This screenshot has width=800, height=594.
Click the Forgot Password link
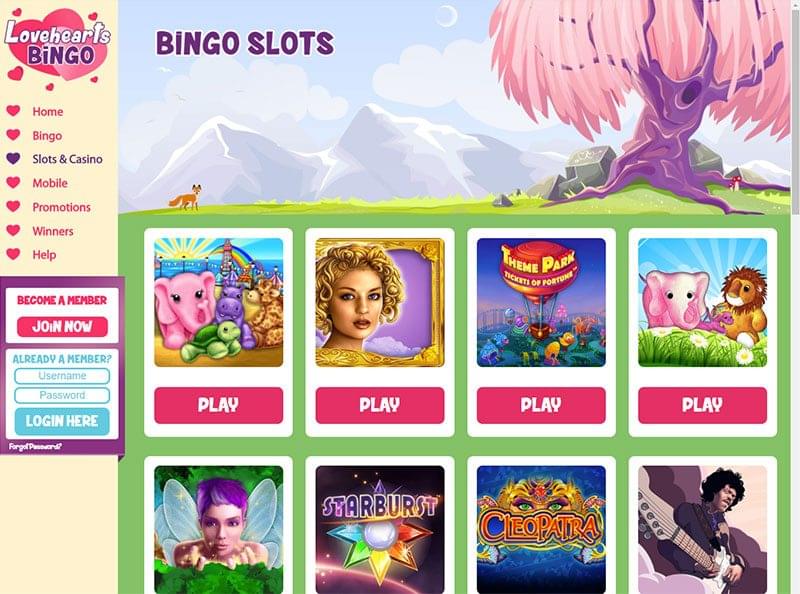tap(35, 447)
